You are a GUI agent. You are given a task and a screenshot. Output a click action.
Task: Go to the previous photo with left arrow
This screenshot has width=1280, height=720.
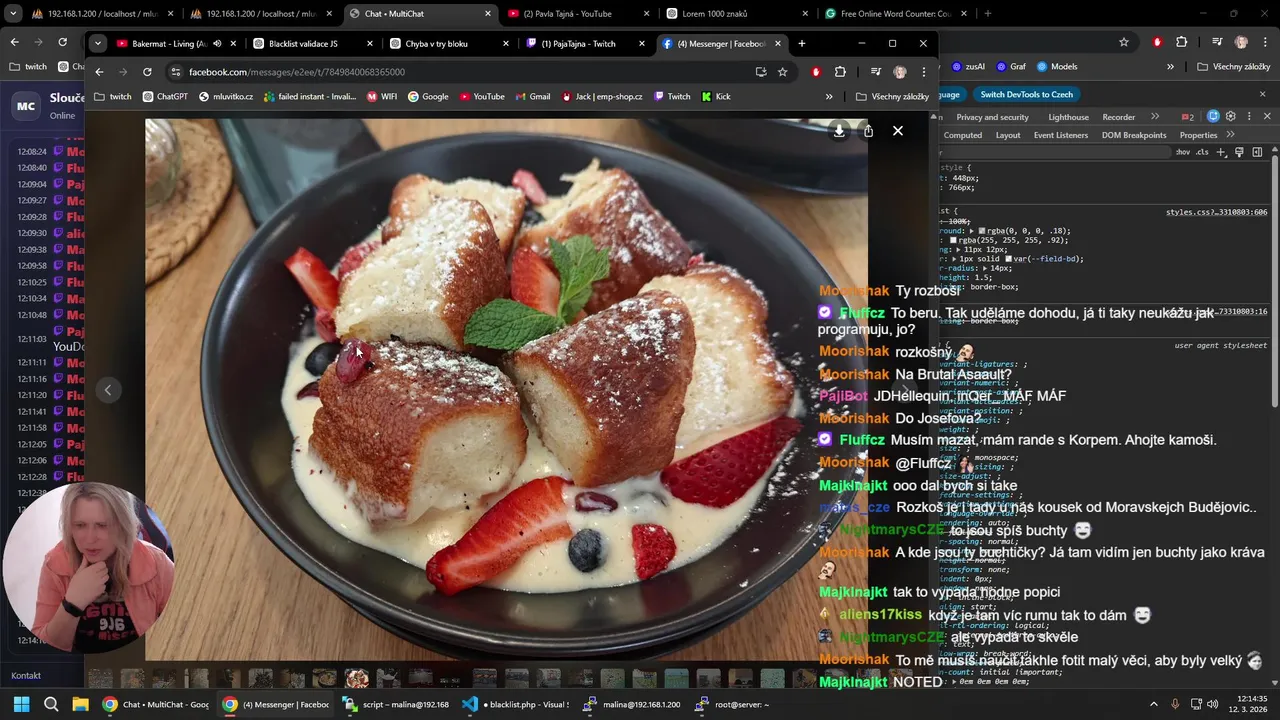click(x=108, y=390)
